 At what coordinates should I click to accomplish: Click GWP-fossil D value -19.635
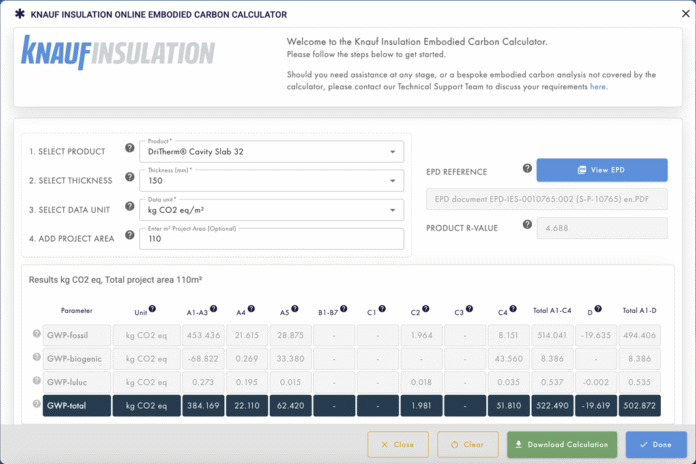click(596, 335)
